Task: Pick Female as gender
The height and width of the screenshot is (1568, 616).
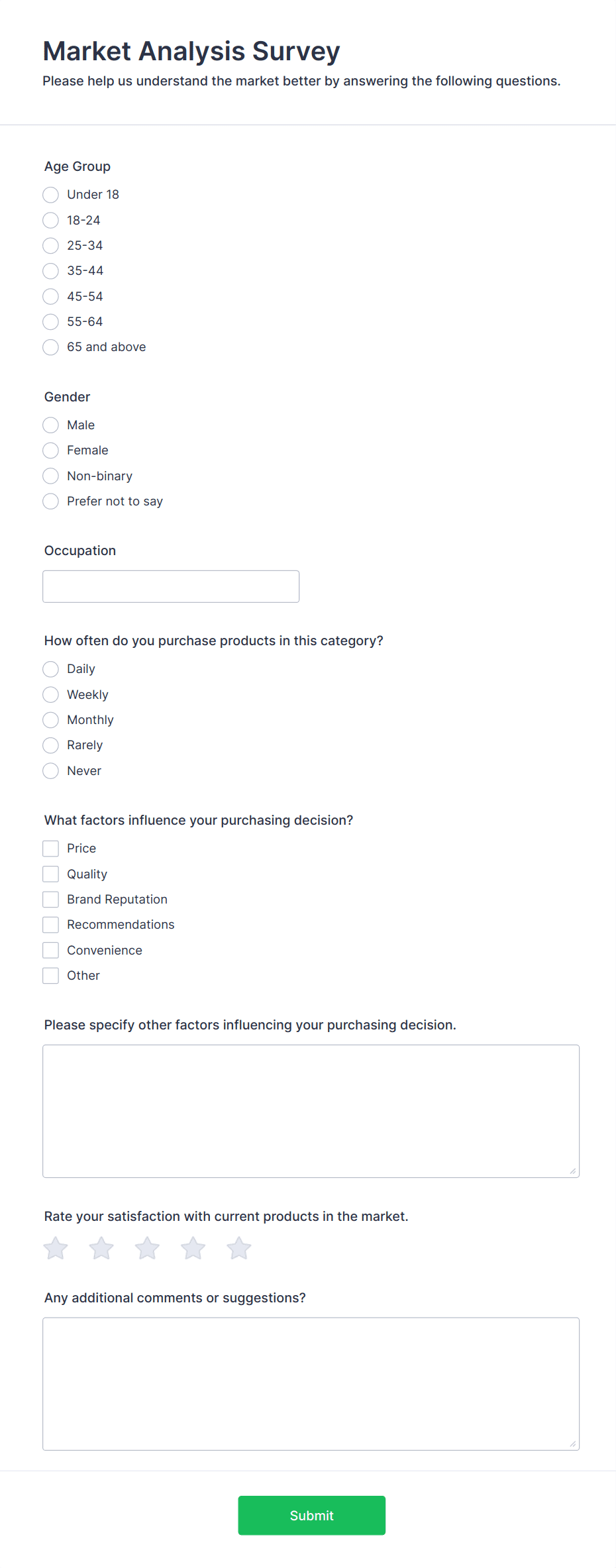Action: 51,450
